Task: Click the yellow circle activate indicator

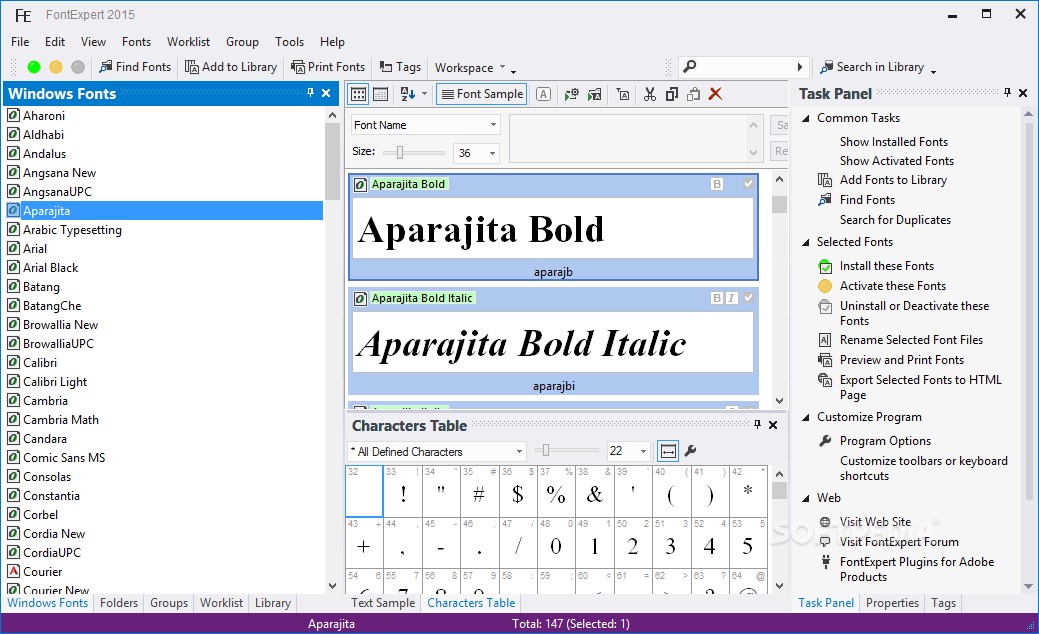Action: pos(56,67)
